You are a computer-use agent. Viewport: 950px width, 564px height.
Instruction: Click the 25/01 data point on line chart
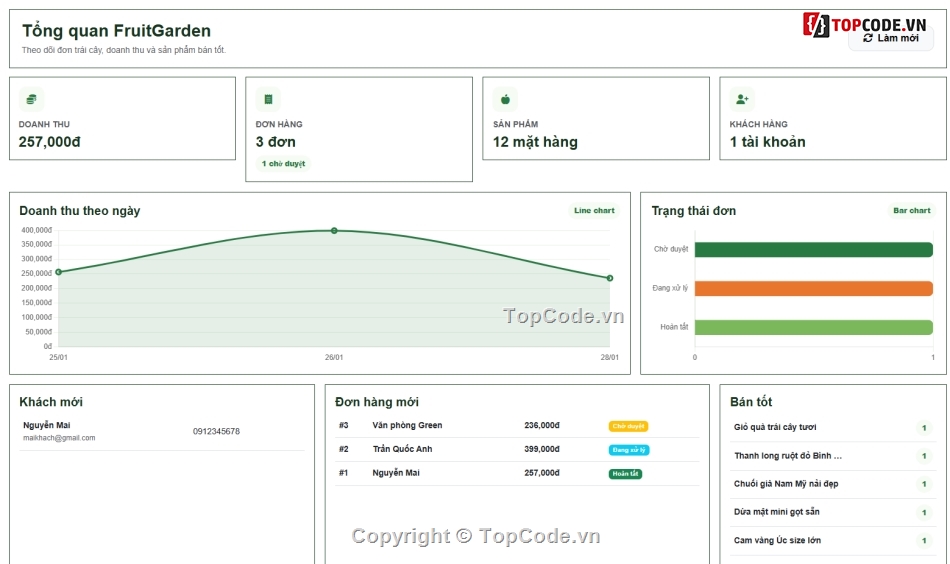(x=59, y=272)
